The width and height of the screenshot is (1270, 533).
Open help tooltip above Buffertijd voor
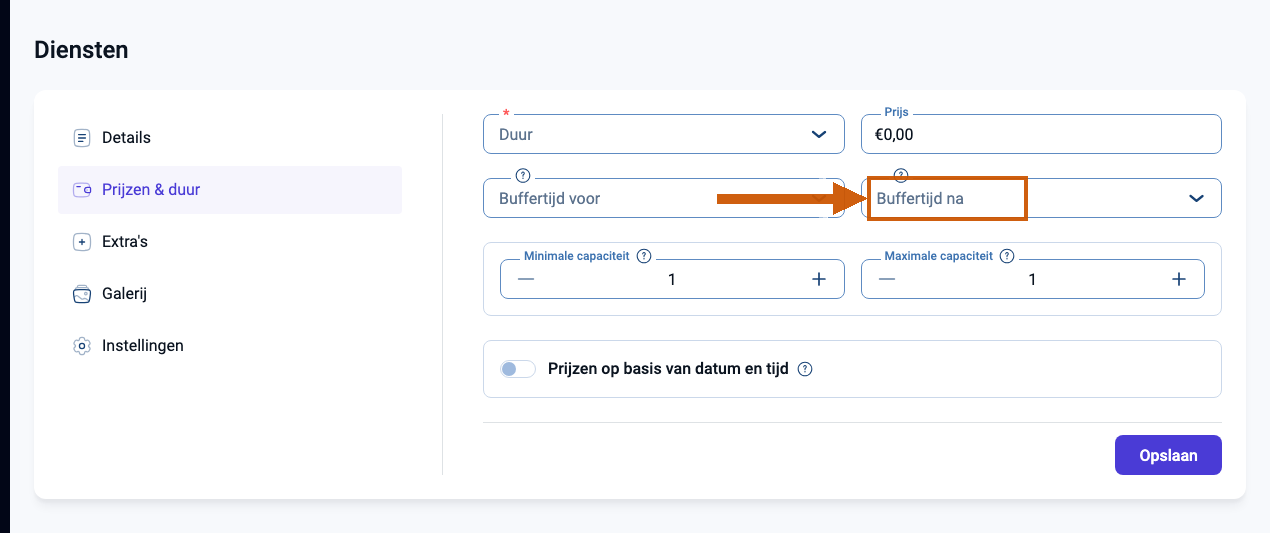coord(521,174)
